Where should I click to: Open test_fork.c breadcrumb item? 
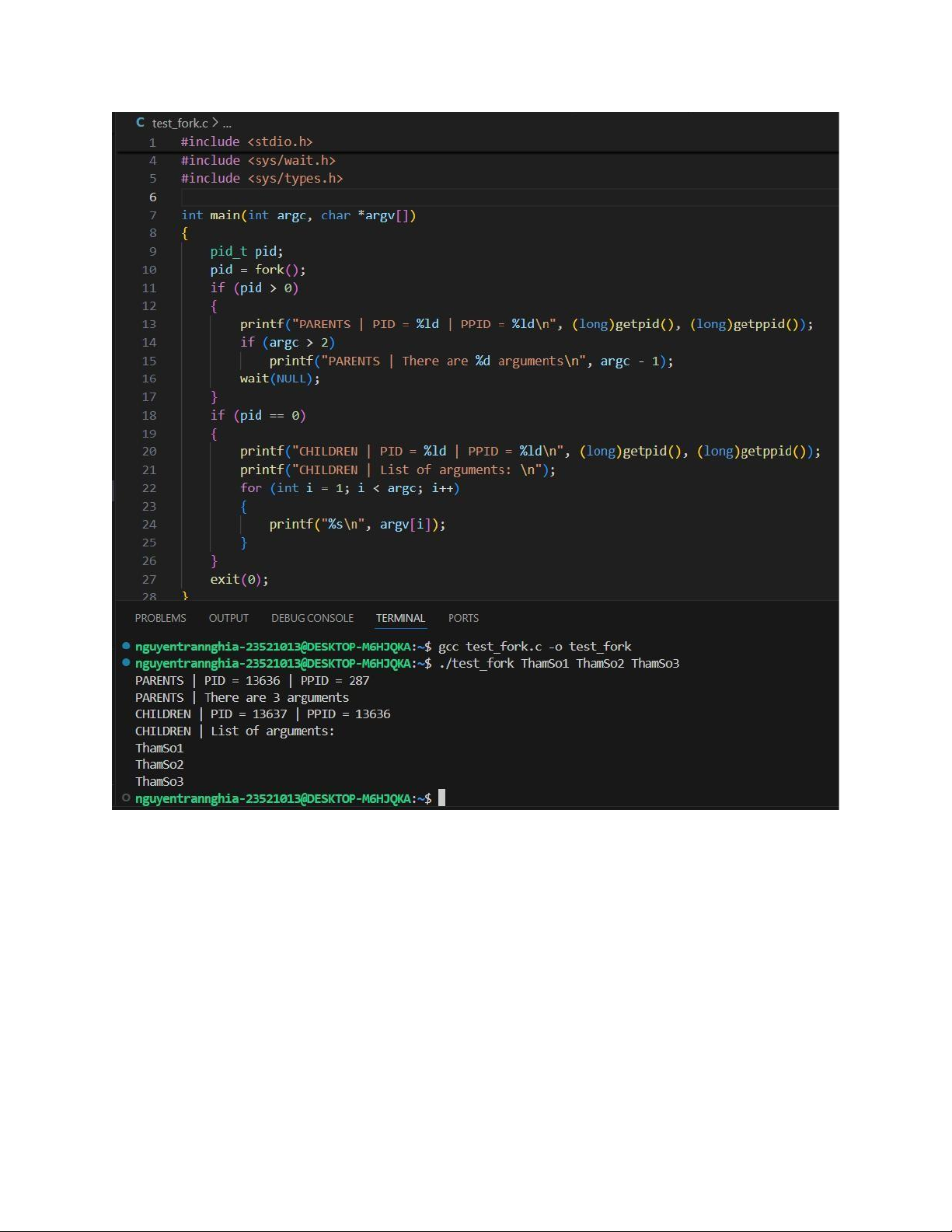coord(180,123)
